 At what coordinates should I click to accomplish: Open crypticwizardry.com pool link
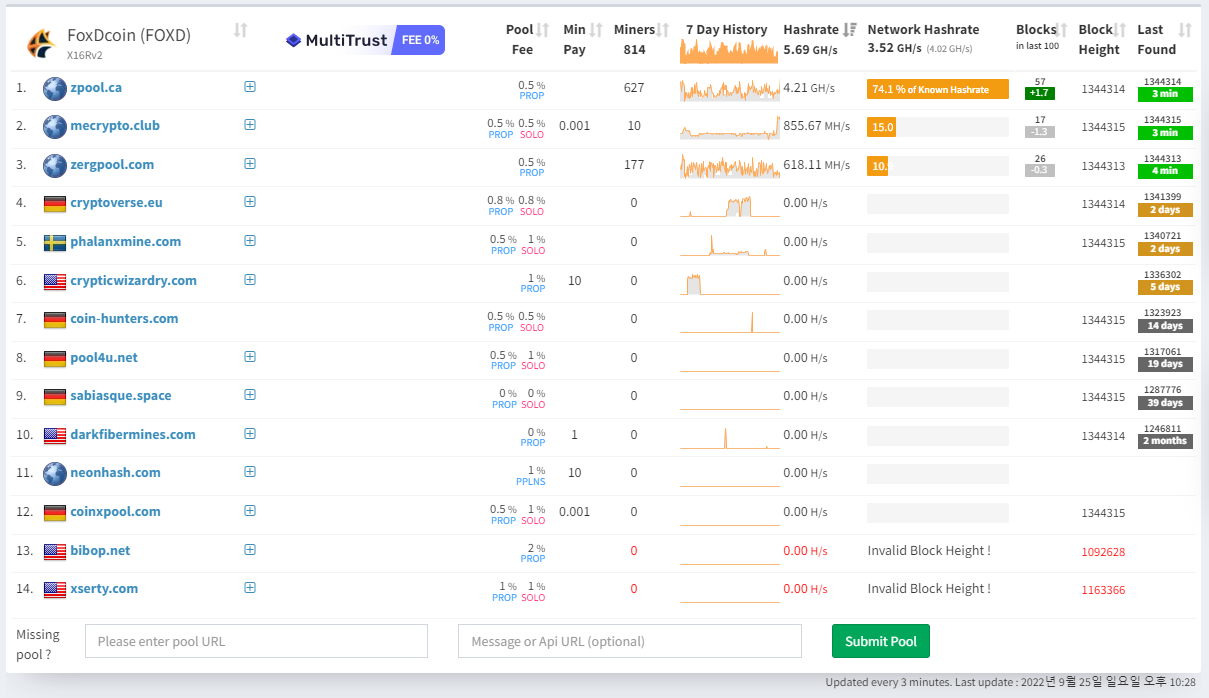(133, 281)
